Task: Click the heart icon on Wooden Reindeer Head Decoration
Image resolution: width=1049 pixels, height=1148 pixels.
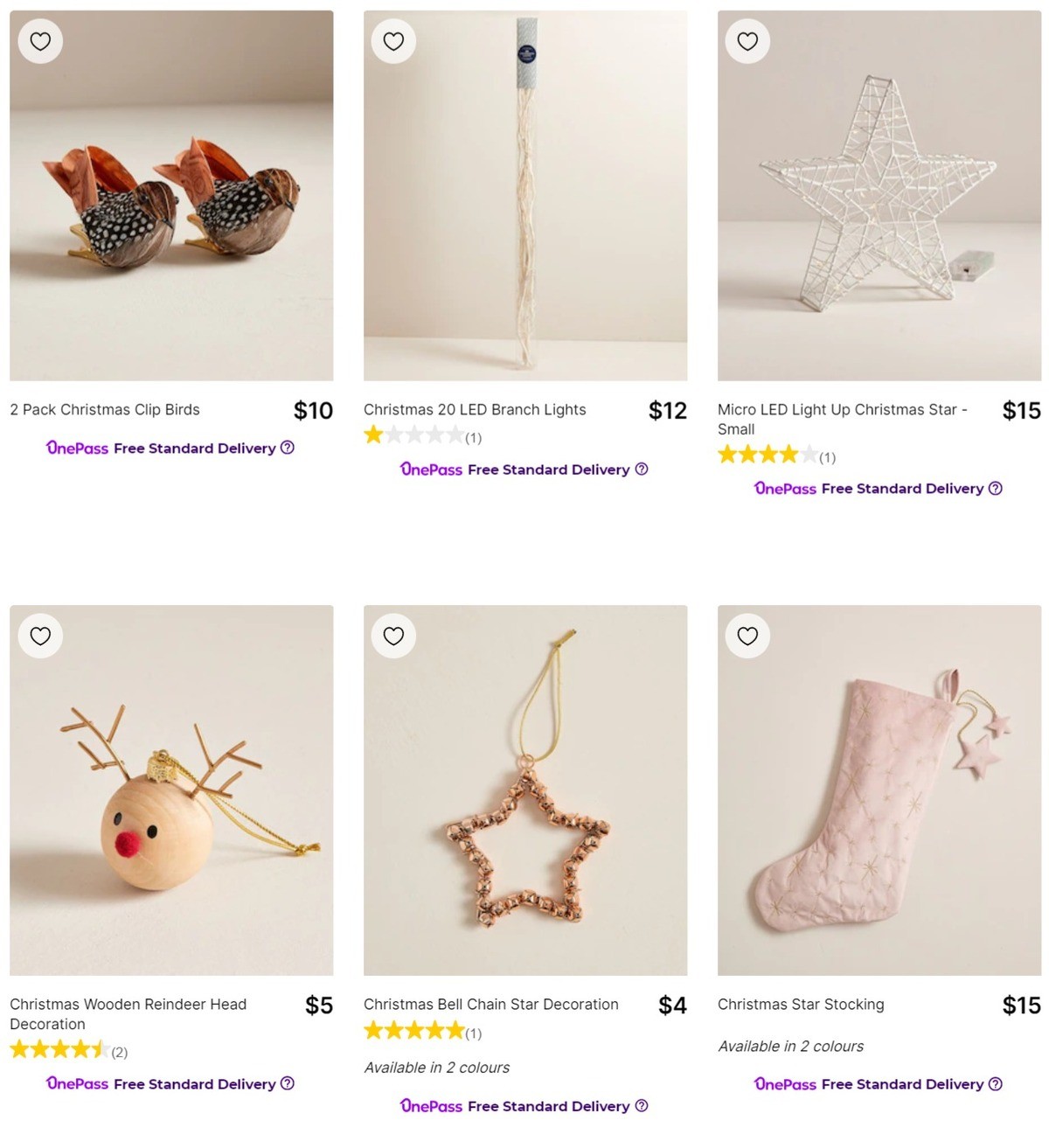Action: tap(40, 637)
